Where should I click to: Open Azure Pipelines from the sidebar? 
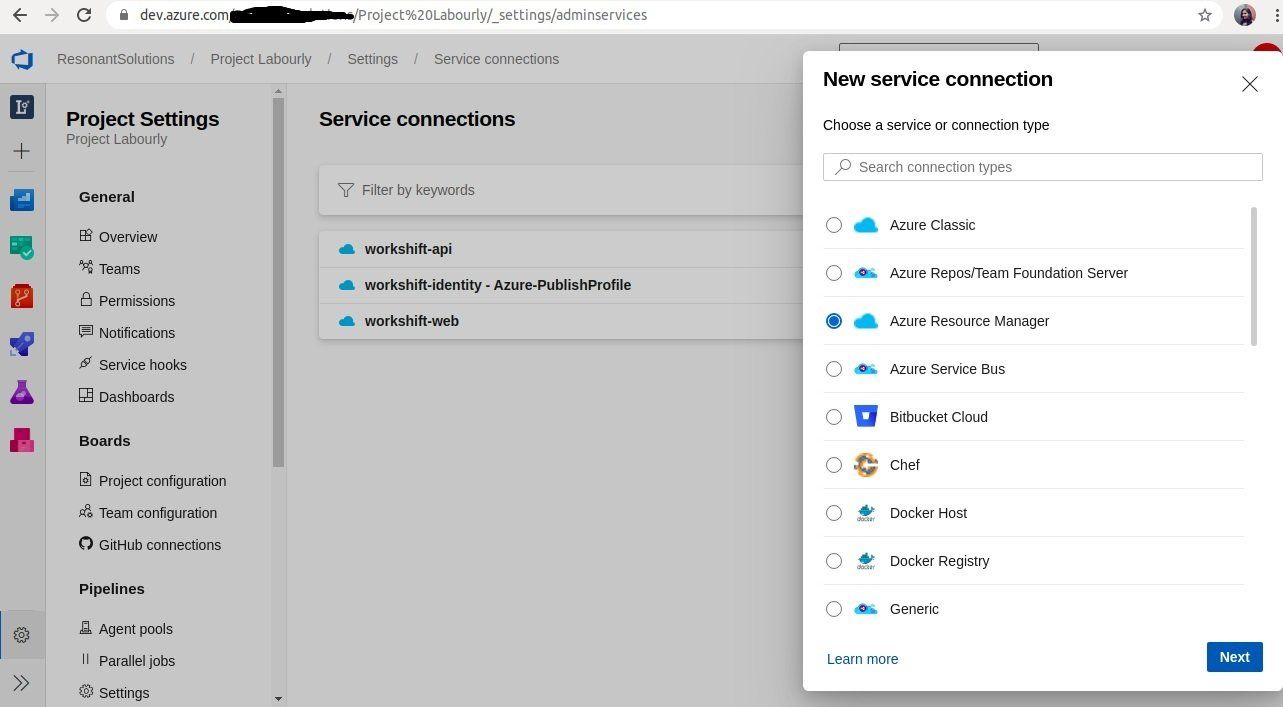22,345
